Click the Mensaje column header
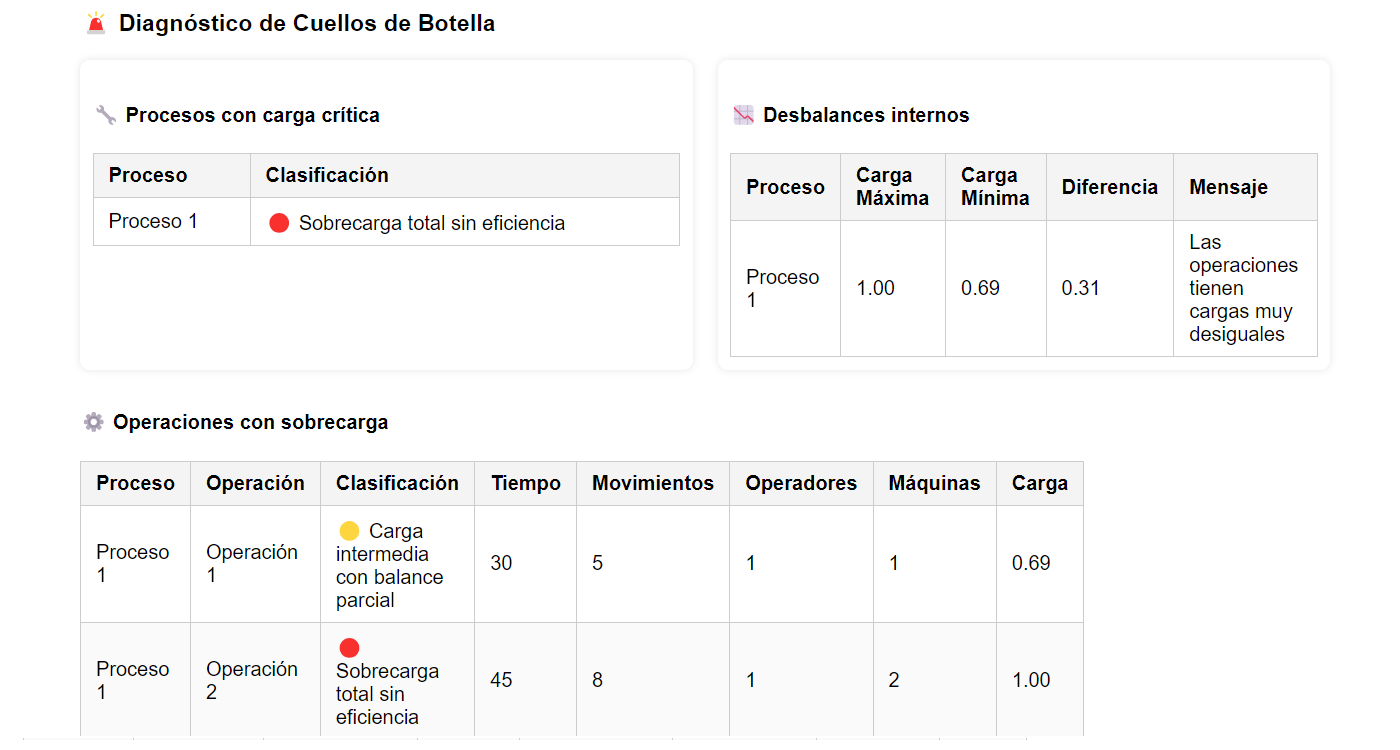Screen dimensions: 1400x750 1228,187
